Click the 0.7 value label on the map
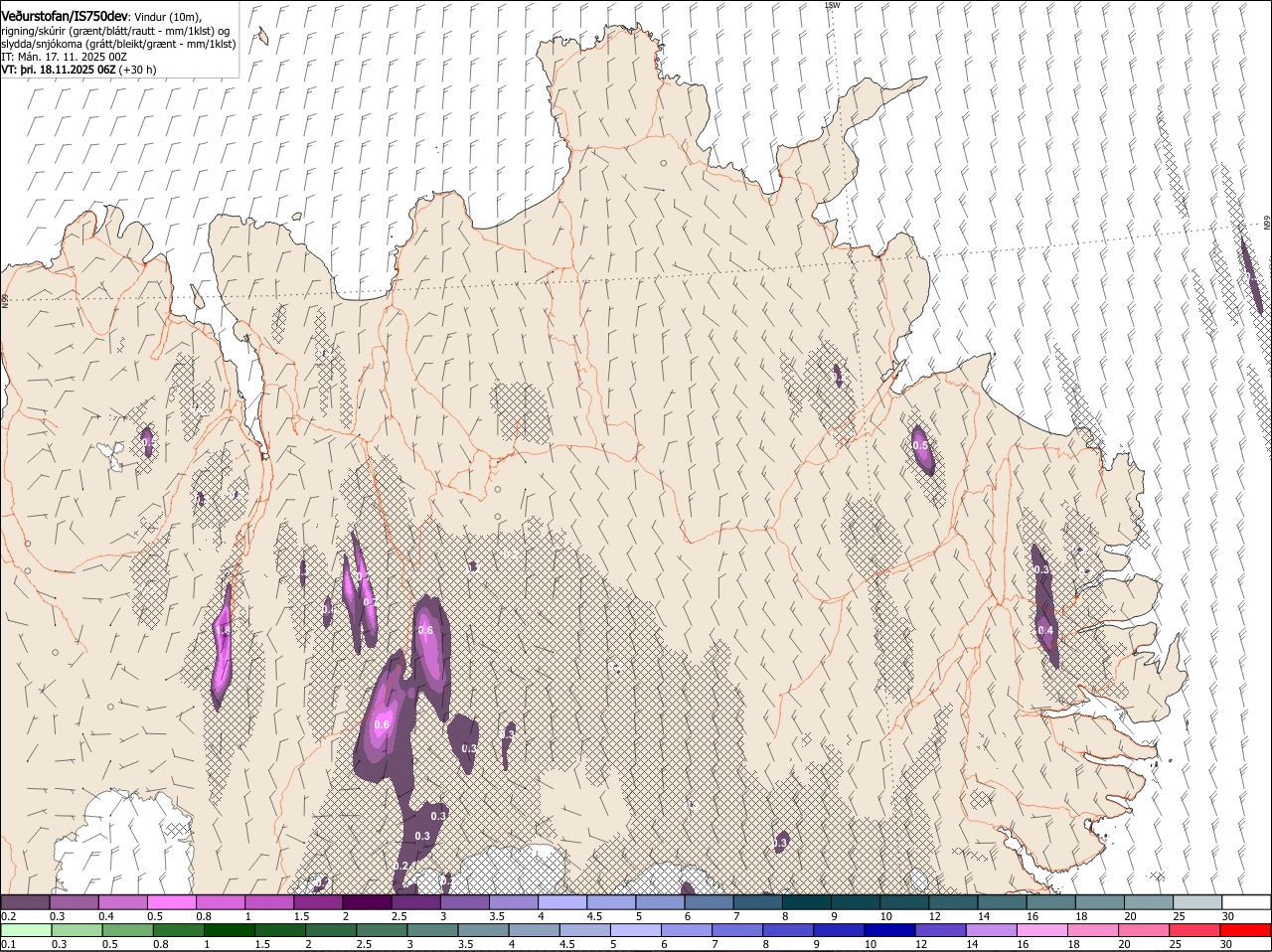 pos(370,601)
